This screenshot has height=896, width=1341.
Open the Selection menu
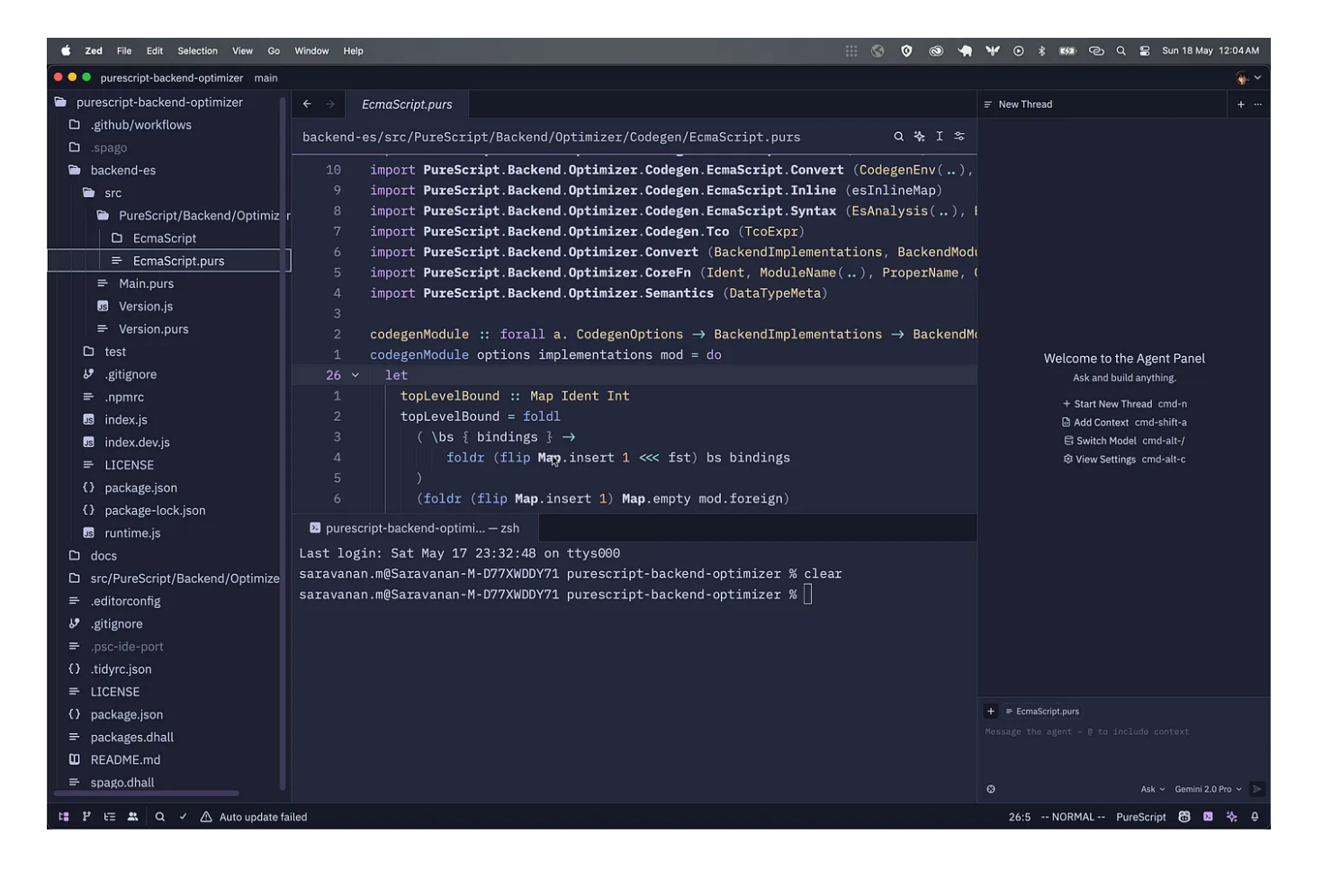coord(197,51)
